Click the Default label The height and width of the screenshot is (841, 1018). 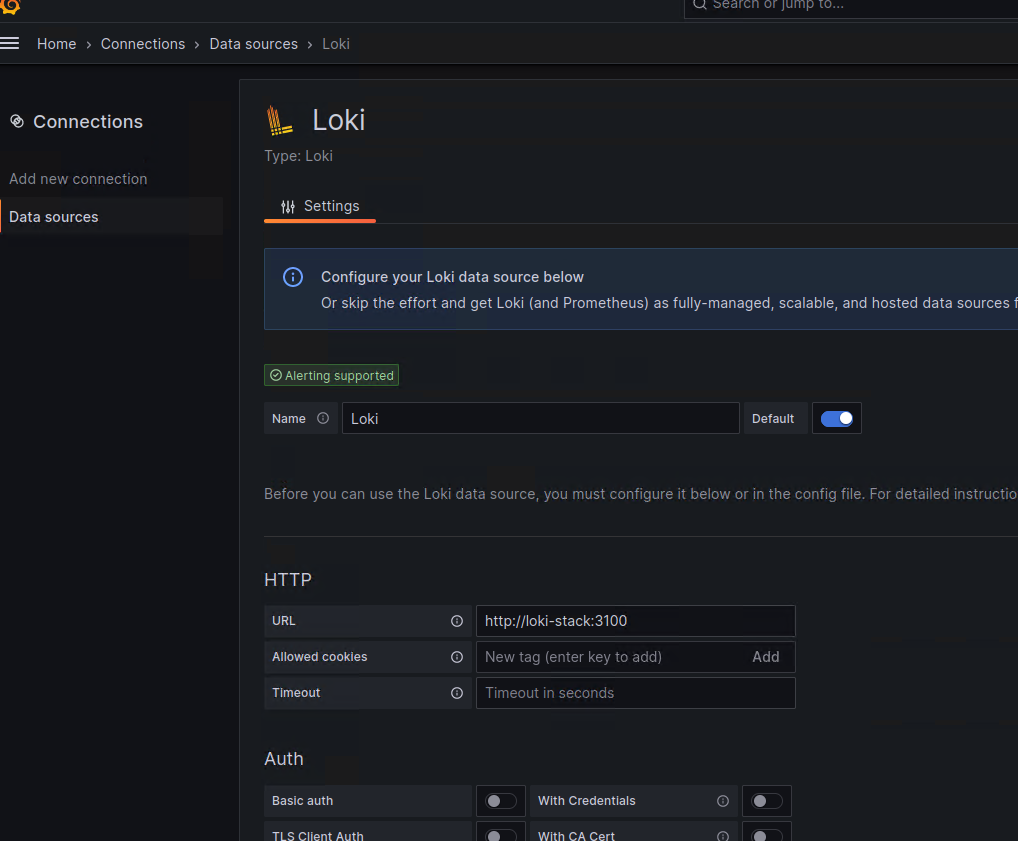[x=773, y=419]
